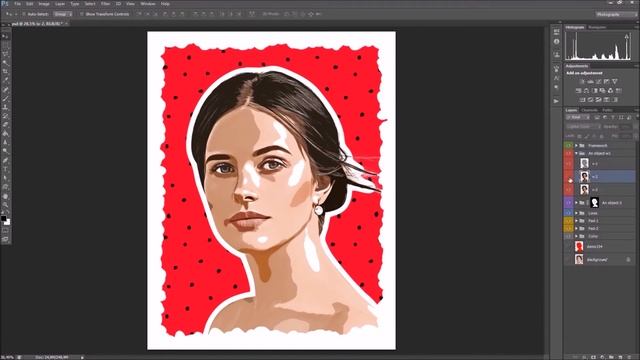The height and width of the screenshot is (360, 640).
Task: Select the w-1 layer thumbnail
Action: [584, 164]
